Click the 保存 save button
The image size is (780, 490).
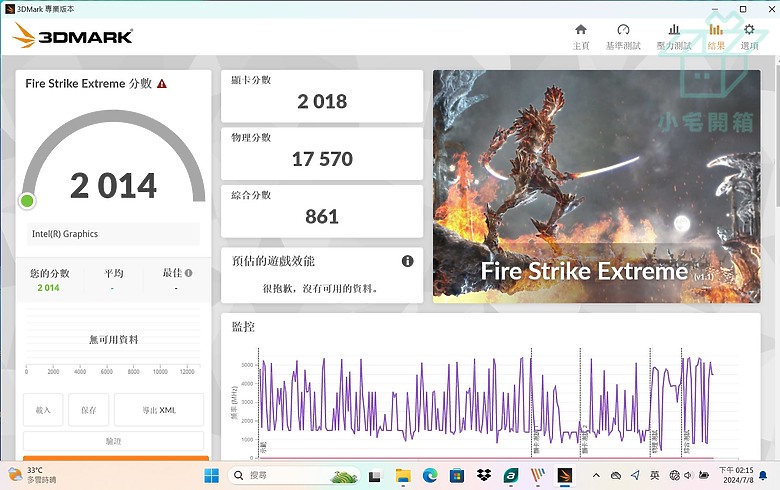(x=89, y=410)
